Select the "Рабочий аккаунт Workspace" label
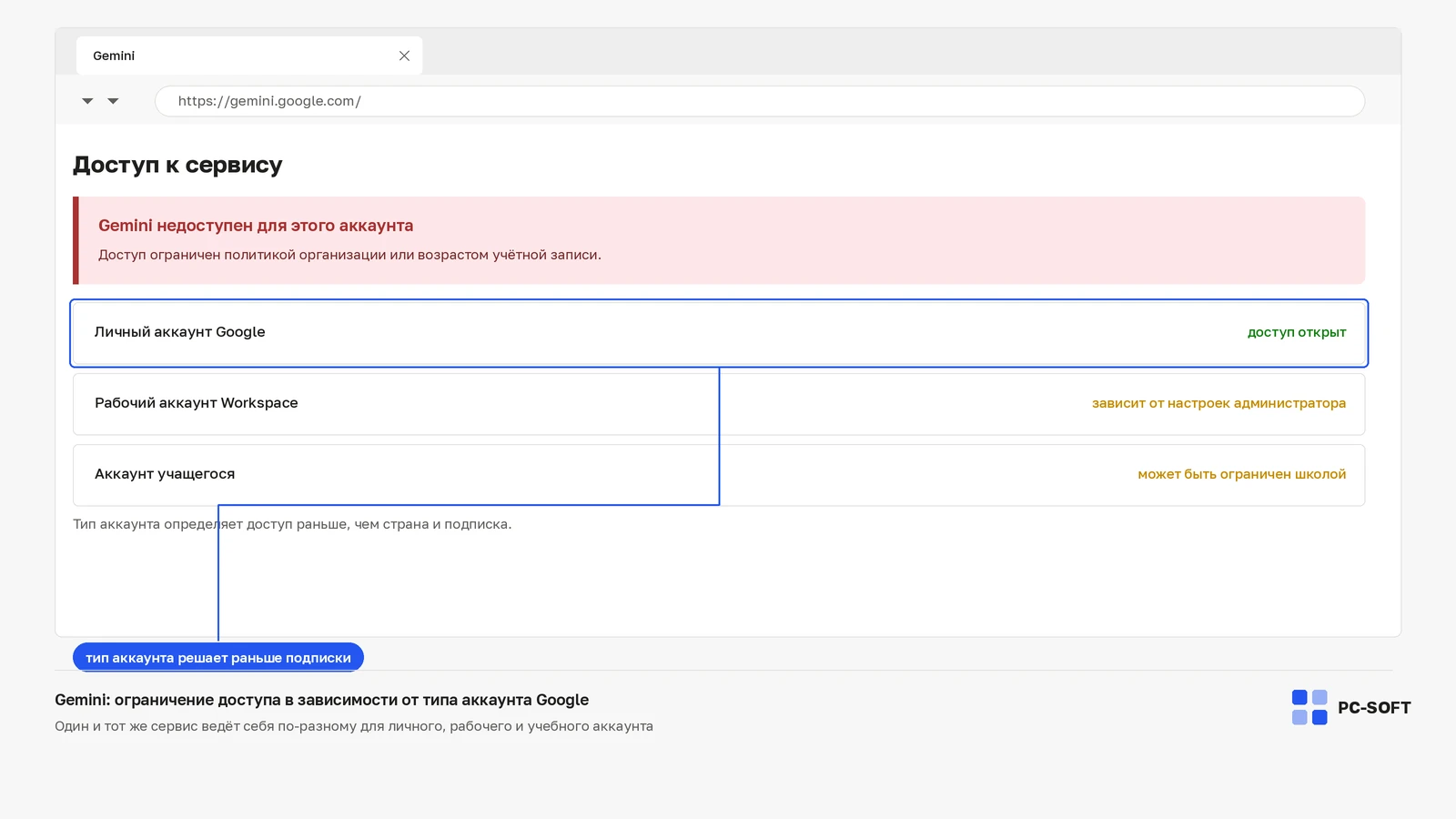 [x=197, y=403]
